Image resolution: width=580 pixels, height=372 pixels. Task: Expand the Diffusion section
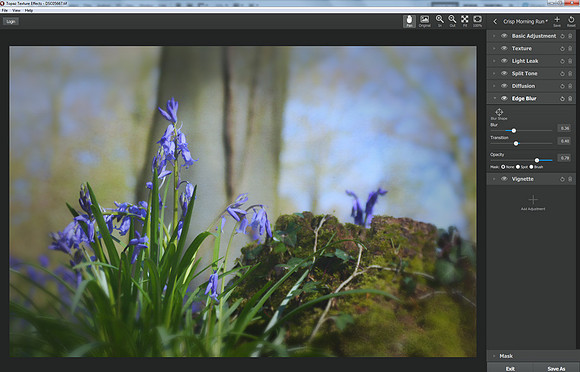[x=495, y=86]
